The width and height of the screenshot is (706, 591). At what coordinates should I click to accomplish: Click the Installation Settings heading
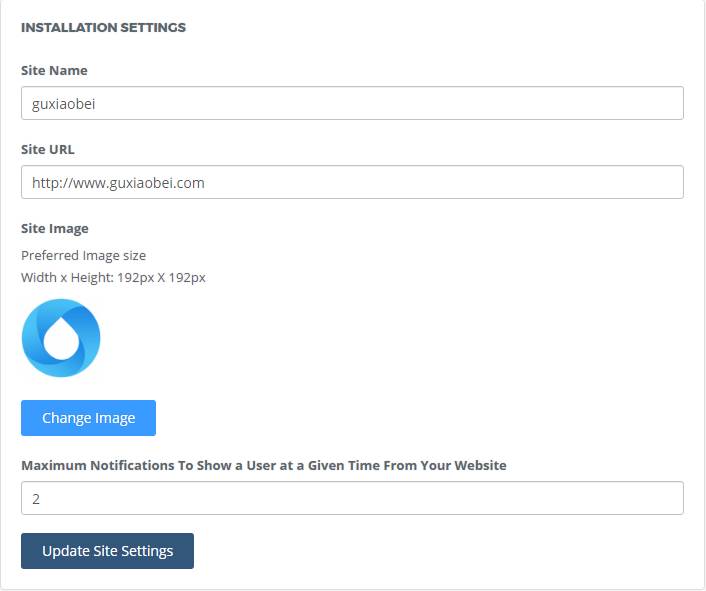[x=103, y=27]
